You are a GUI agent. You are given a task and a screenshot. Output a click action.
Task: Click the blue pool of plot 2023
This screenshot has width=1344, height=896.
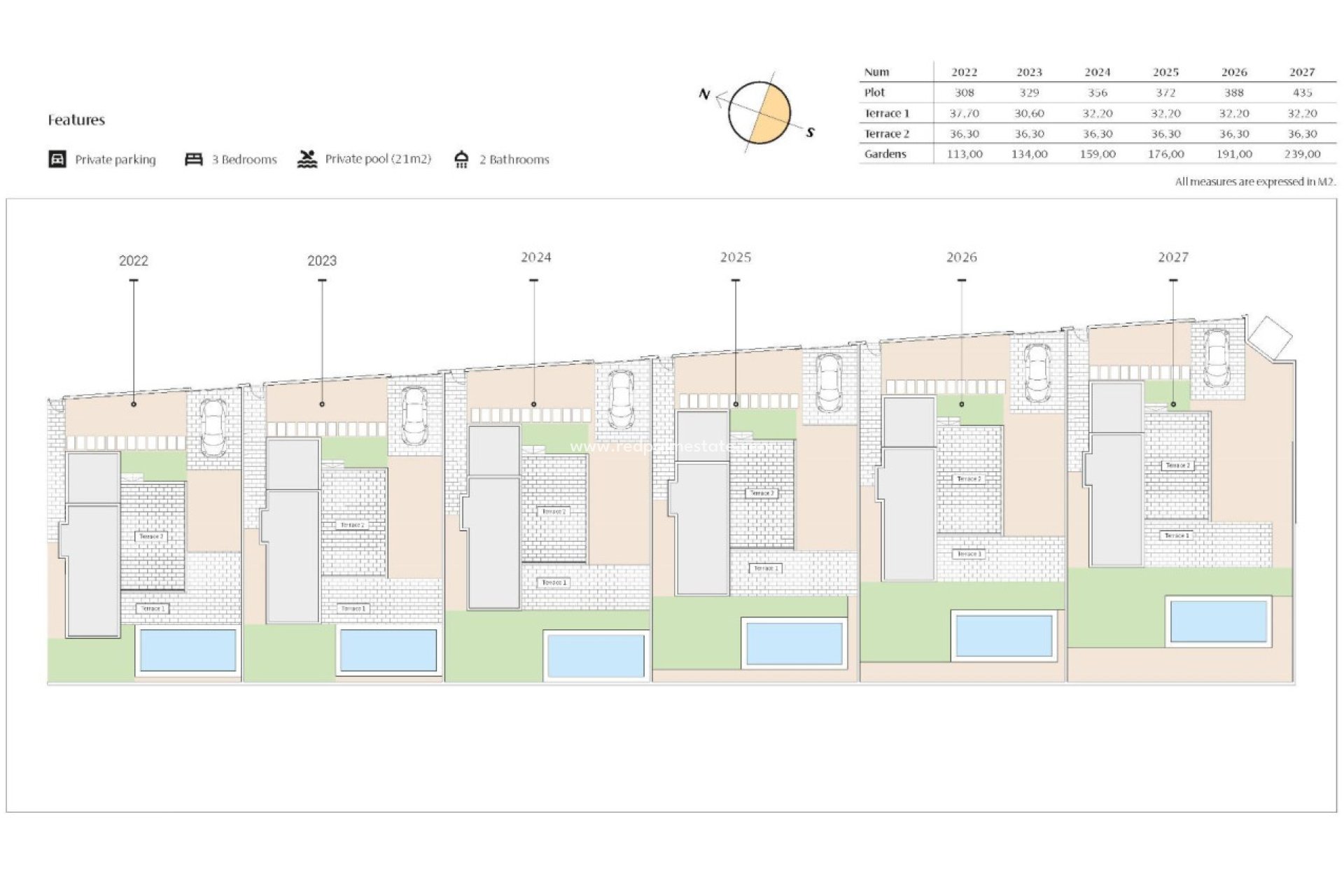[x=388, y=650]
